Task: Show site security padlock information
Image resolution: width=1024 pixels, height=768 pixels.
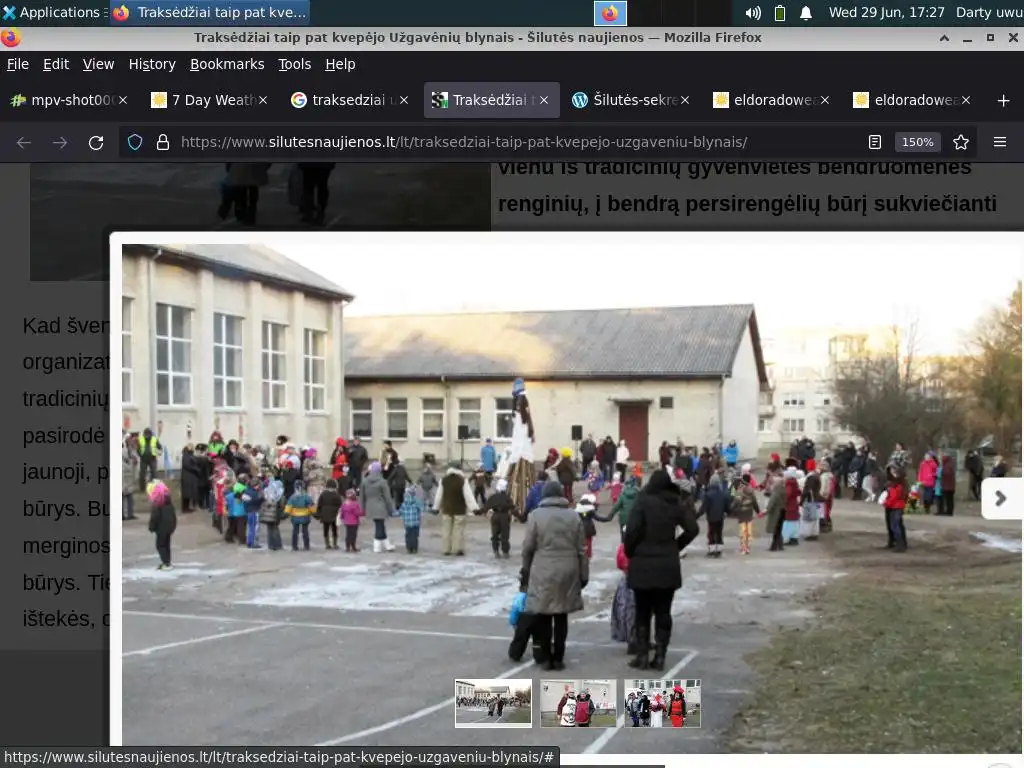Action: coord(163,142)
